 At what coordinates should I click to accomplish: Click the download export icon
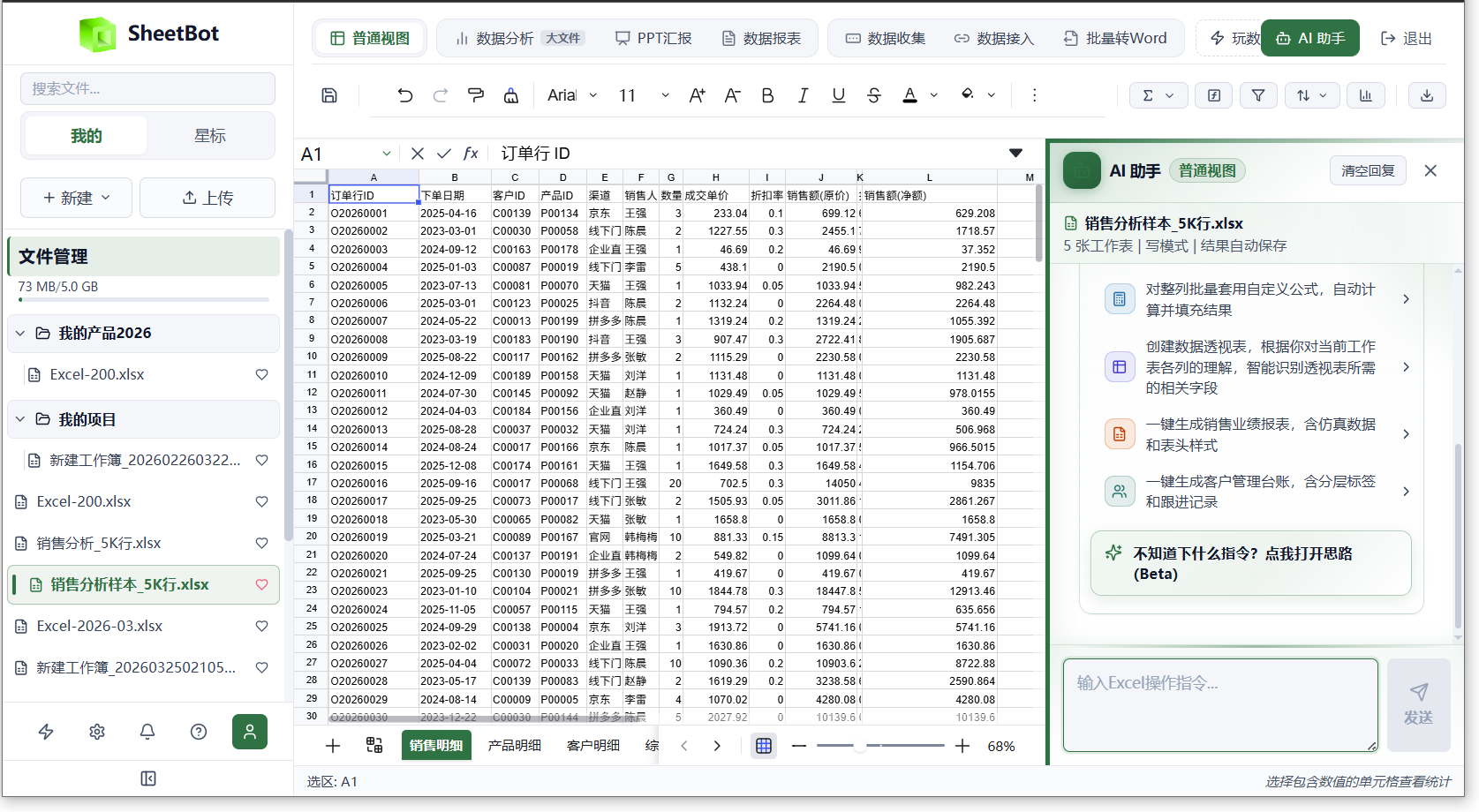tap(1427, 95)
